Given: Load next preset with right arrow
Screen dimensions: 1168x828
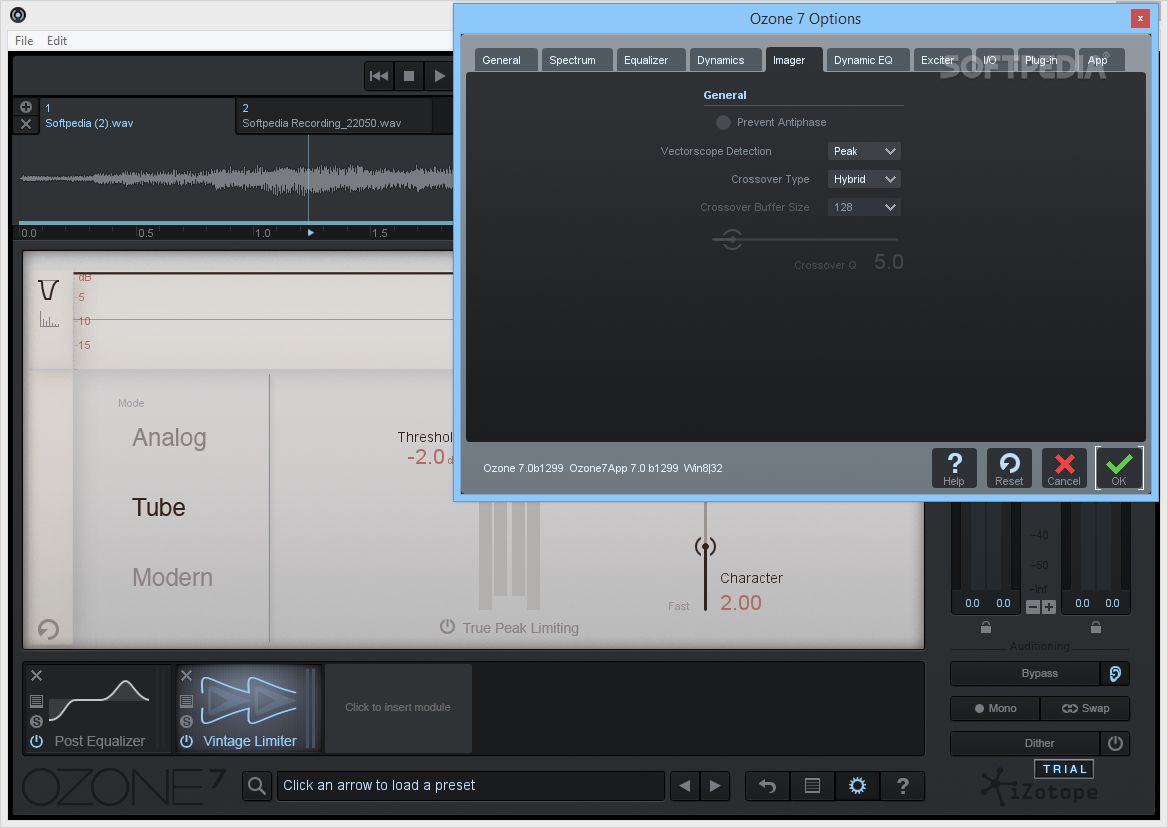Looking at the screenshot, I should (x=715, y=786).
